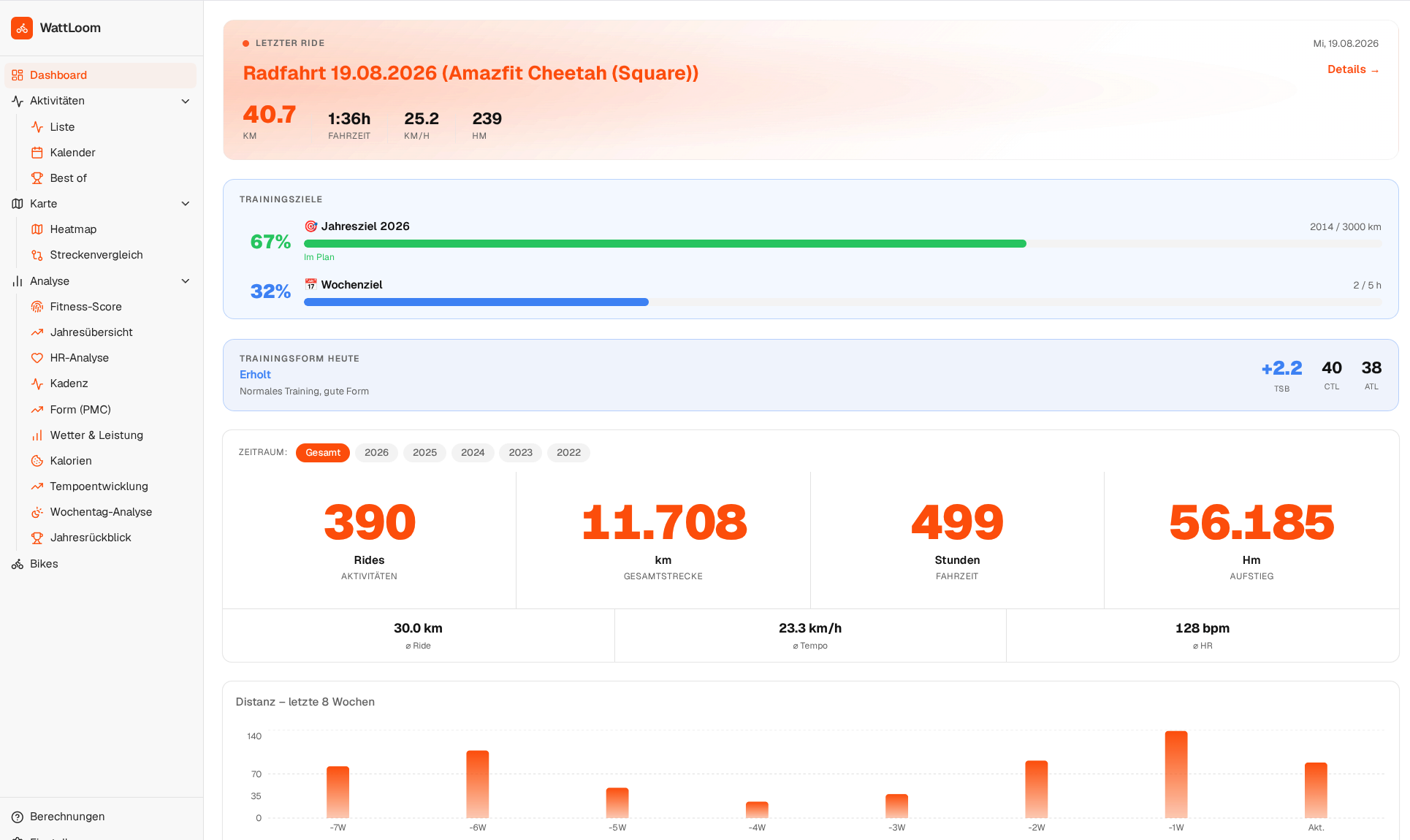The height and width of the screenshot is (840, 1410).
Task: Open the Karte menu label
Action: (43, 204)
